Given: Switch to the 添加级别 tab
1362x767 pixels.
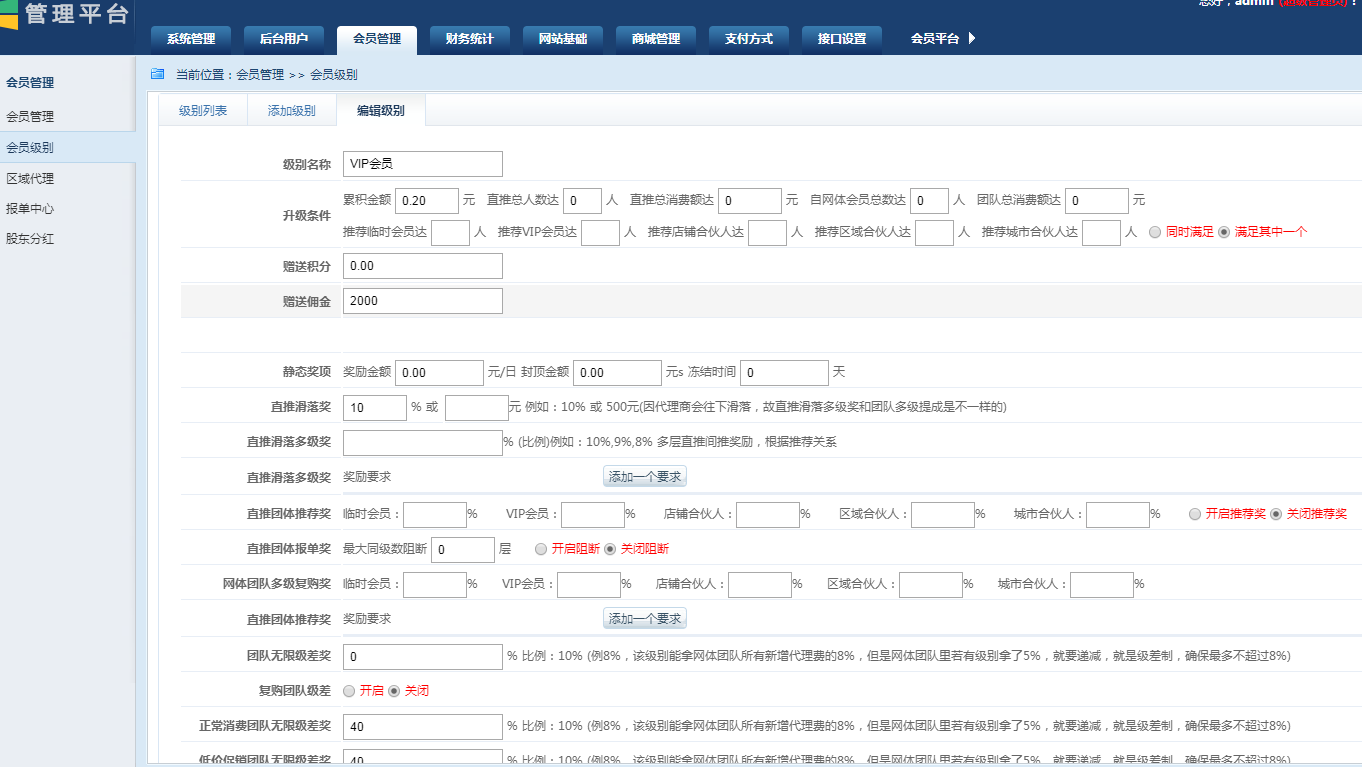Looking at the screenshot, I should pyautogui.click(x=292, y=111).
